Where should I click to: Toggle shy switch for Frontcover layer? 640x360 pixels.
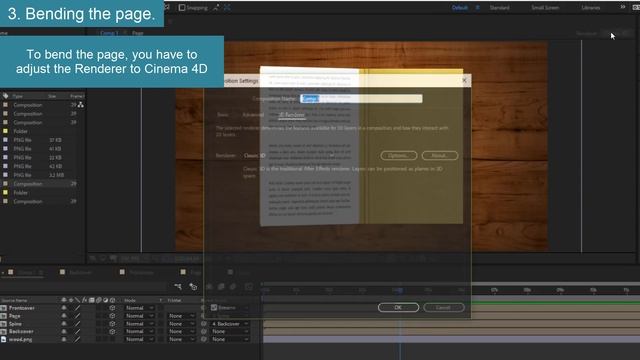tap(64, 308)
